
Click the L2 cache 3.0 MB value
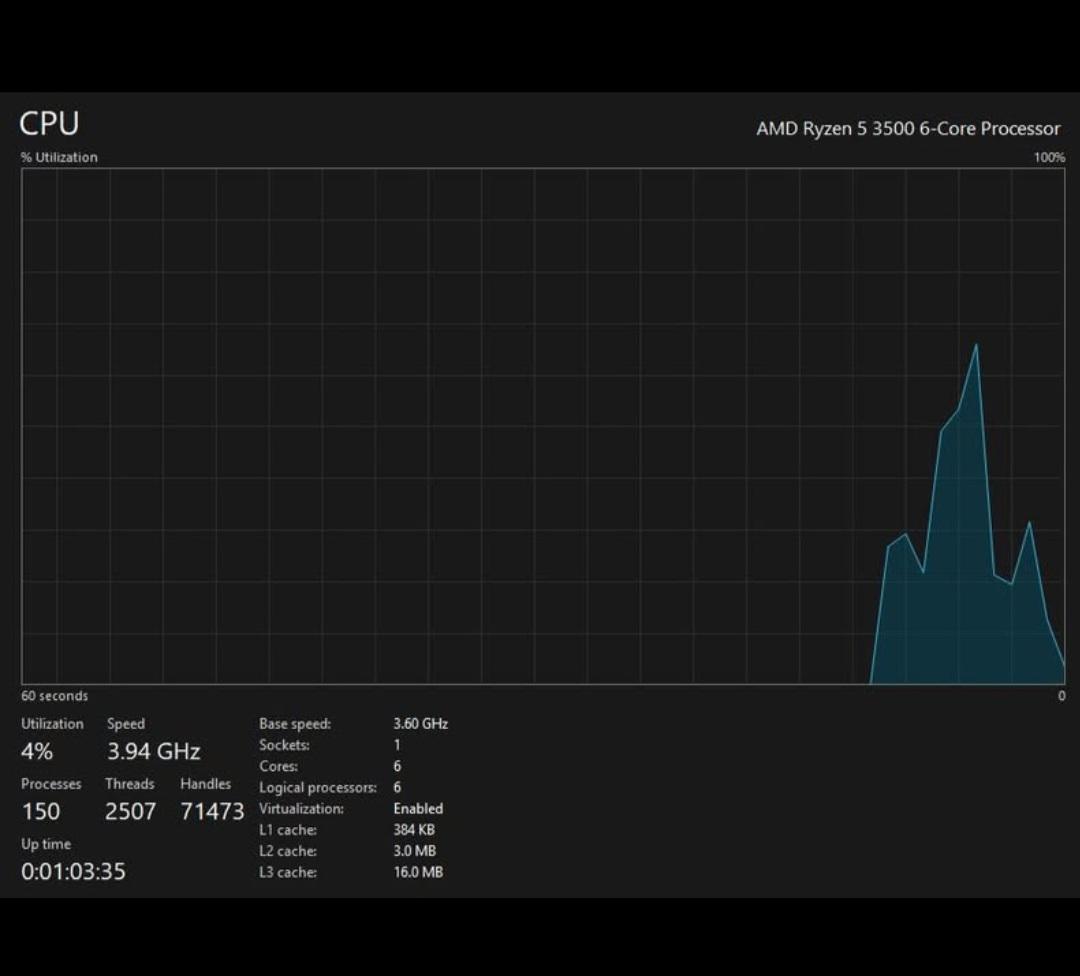pyautogui.click(x=415, y=851)
